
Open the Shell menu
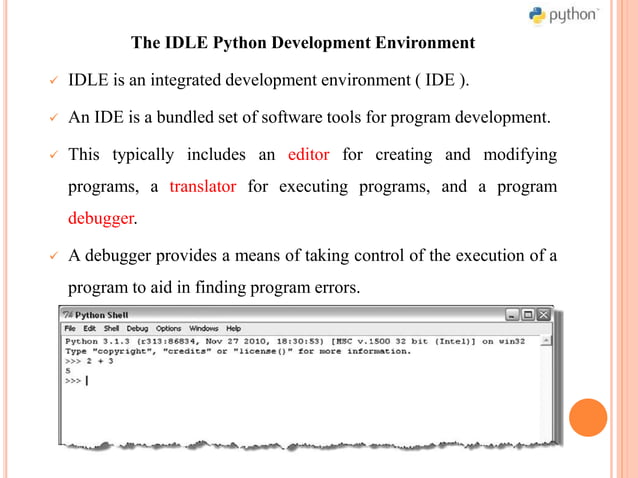point(111,328)
